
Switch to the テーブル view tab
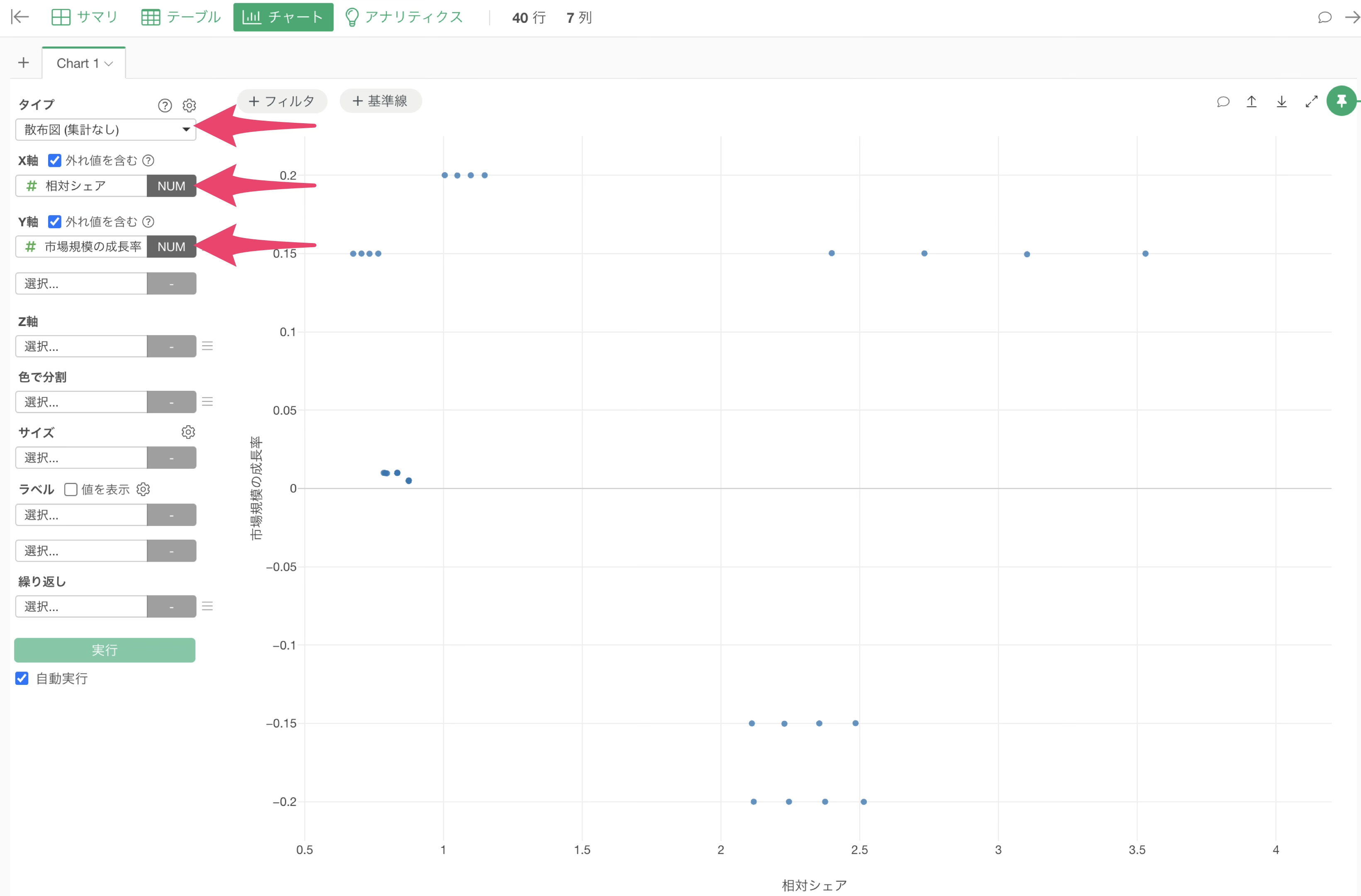[x=180, y=17]
